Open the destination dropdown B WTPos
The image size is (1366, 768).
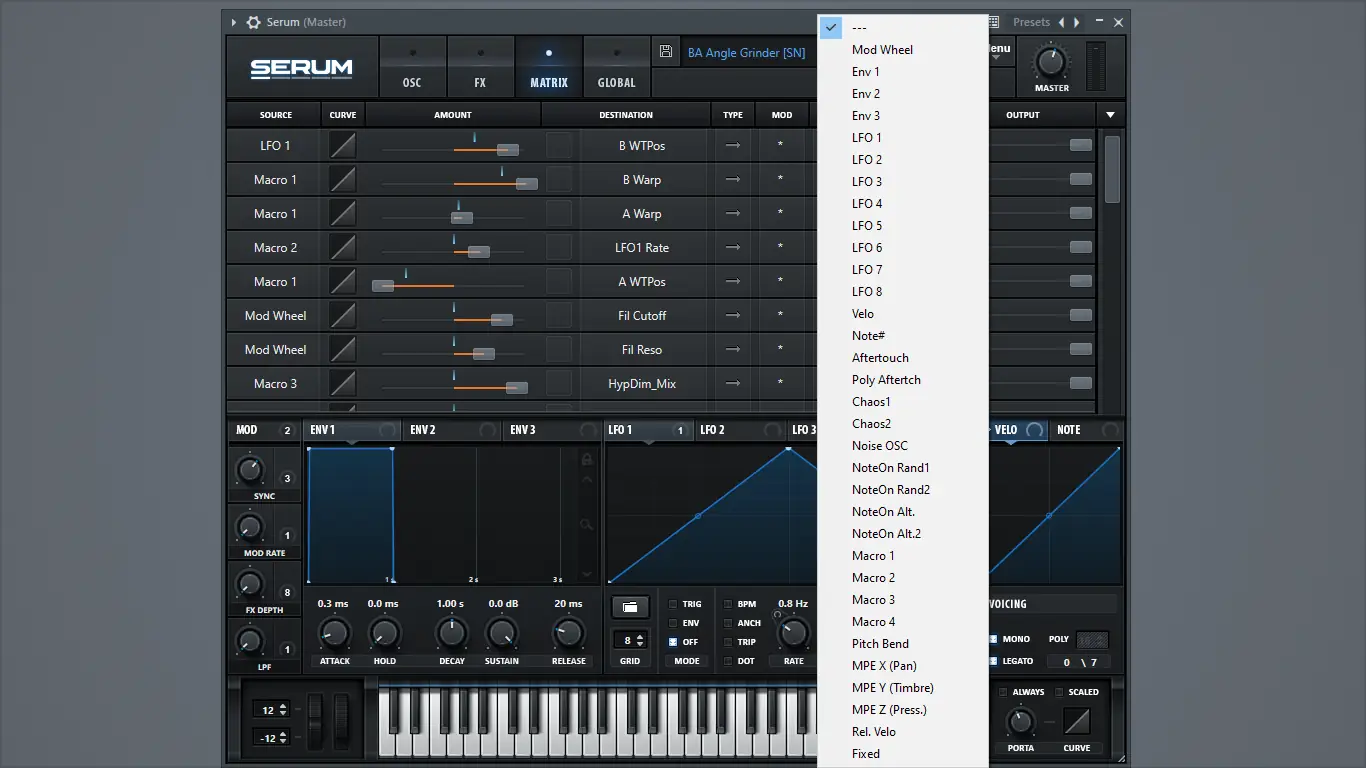(642, 145)
